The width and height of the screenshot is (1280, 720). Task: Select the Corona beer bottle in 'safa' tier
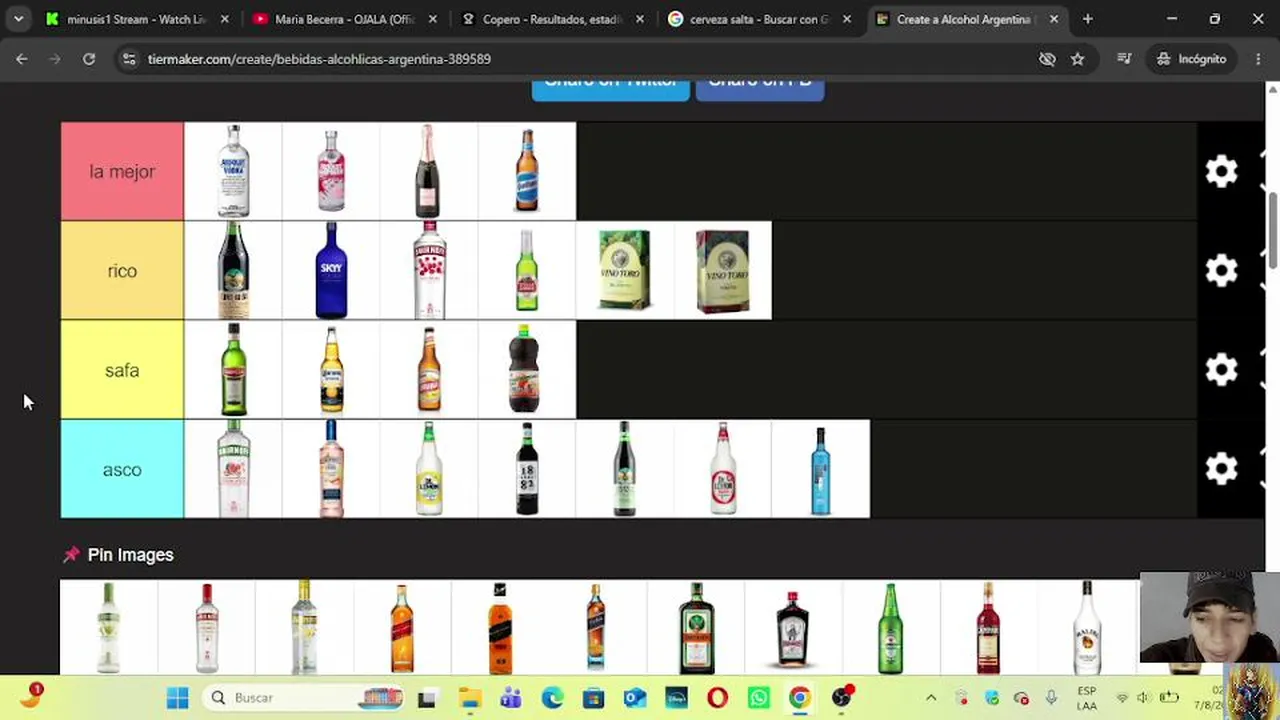click(x=331, y=370)
